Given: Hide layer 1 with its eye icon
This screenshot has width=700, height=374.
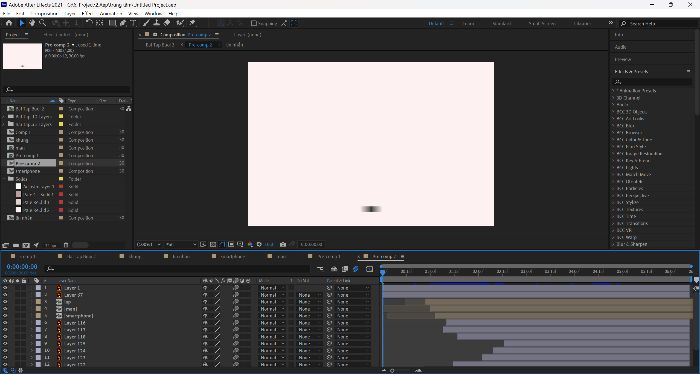Looking at the screenshot, I should click(x=5, y=288).
